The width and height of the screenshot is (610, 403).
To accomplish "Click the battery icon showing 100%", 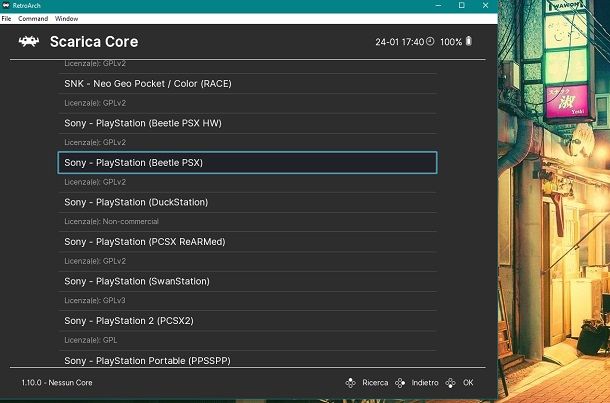I will (469, 41).
